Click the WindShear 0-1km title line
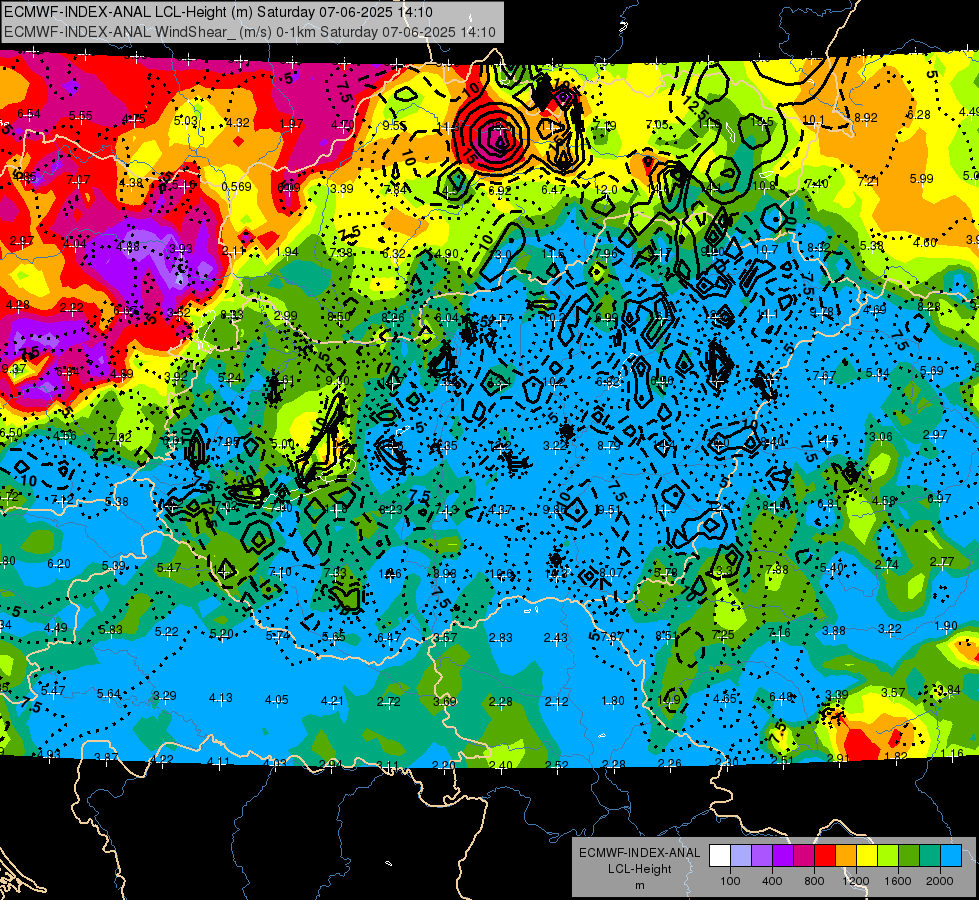Viewport: 979px width, 900px height. click(x=250, y=32)
